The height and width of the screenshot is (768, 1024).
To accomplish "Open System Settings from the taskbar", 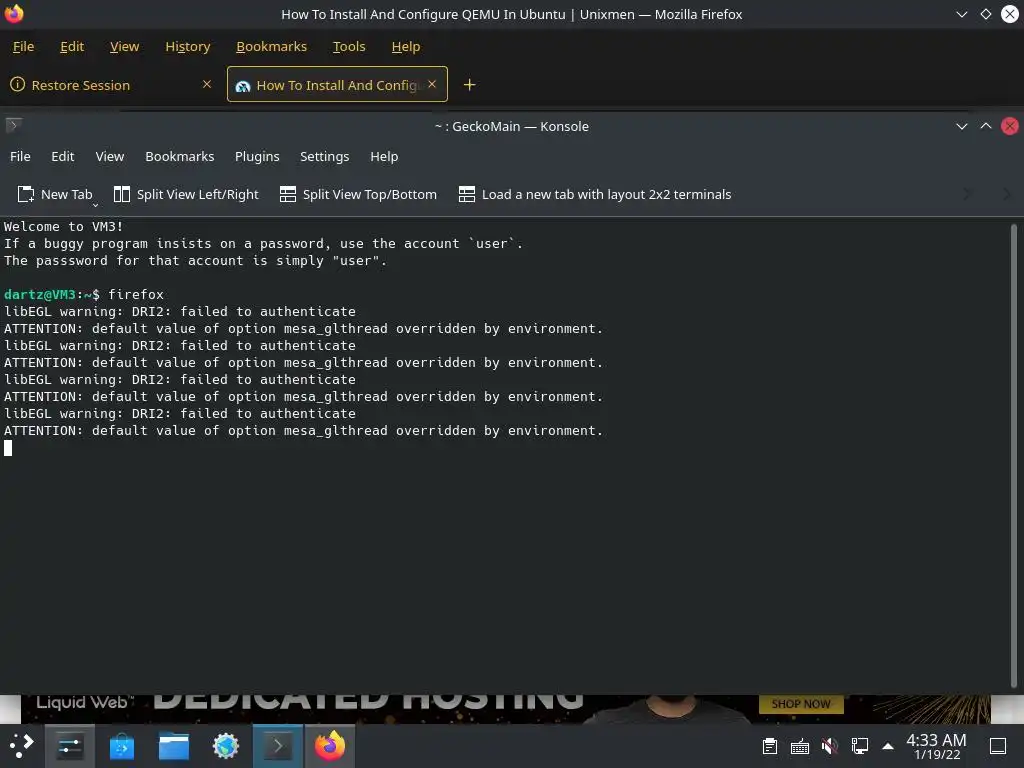I will coord(70,746).
